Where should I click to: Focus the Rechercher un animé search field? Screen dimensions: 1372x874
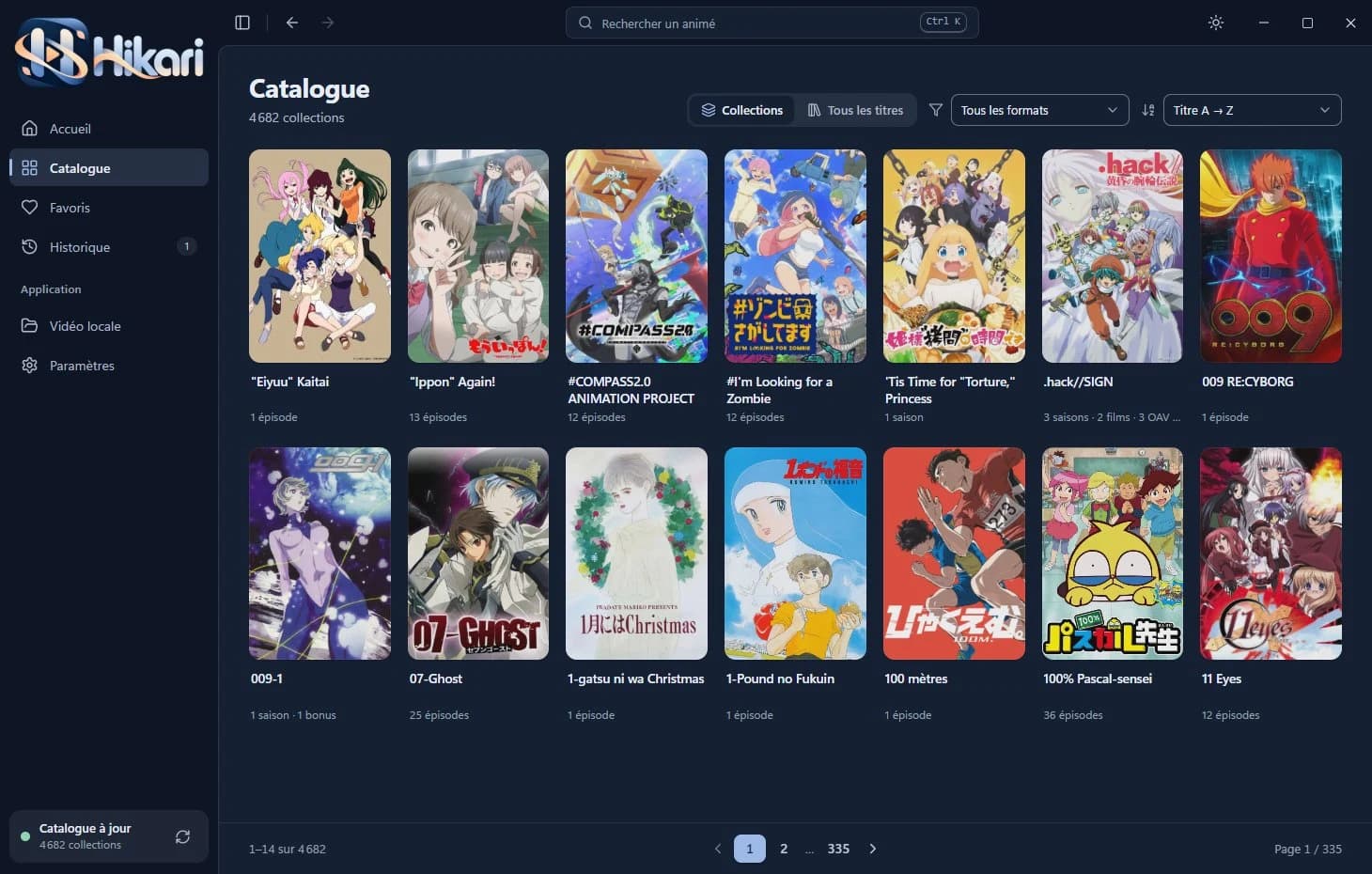(772, 23)
